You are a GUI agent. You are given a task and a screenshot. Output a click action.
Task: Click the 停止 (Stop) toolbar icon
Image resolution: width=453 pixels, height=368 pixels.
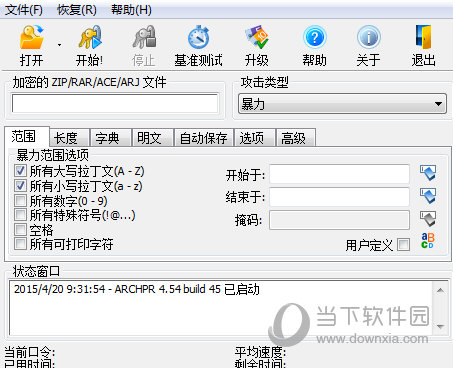coord(144,37)
